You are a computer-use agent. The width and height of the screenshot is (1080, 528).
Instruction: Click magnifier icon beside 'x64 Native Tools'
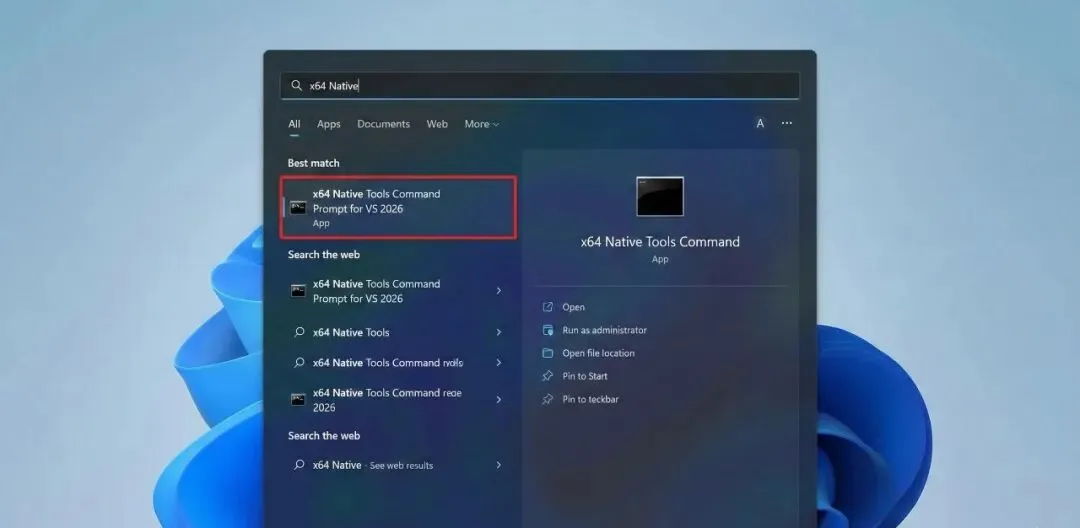pyautogui.click(x=299, y=332)
